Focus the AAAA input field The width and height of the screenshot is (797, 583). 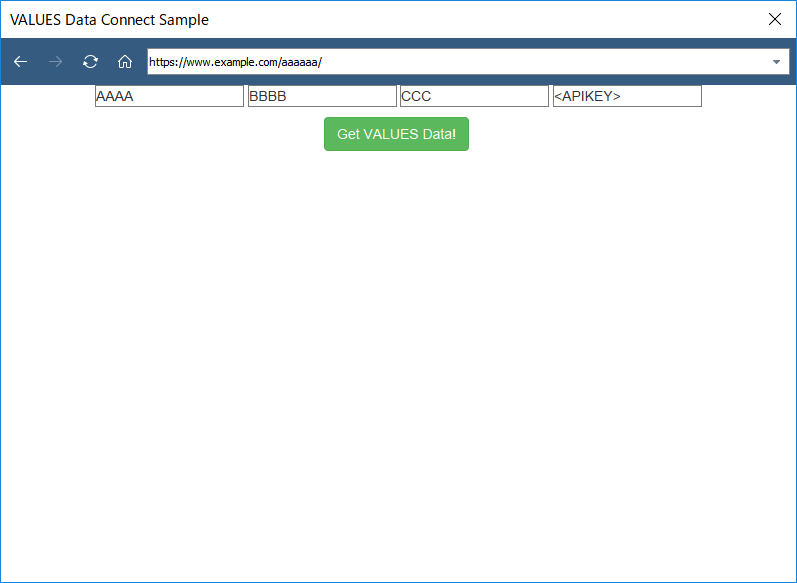pos(169,96)
